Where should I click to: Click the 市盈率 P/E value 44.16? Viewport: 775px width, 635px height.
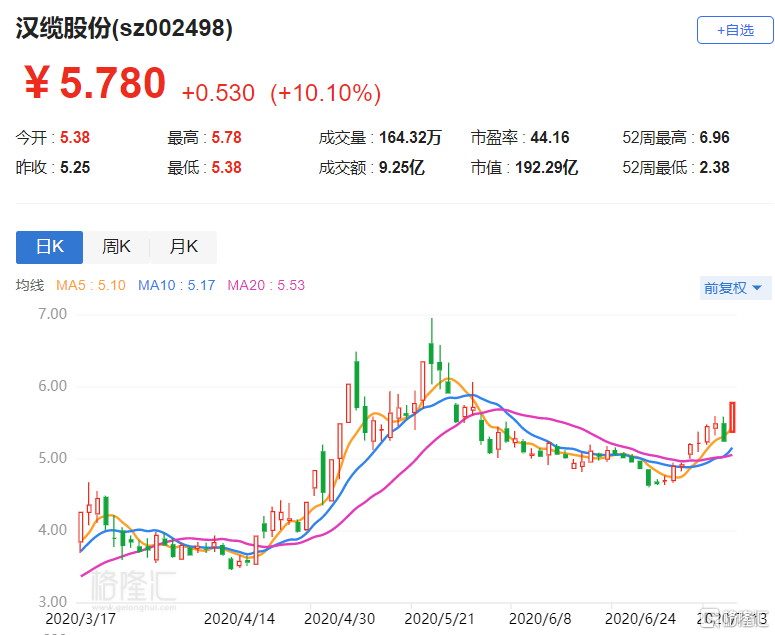550,137
